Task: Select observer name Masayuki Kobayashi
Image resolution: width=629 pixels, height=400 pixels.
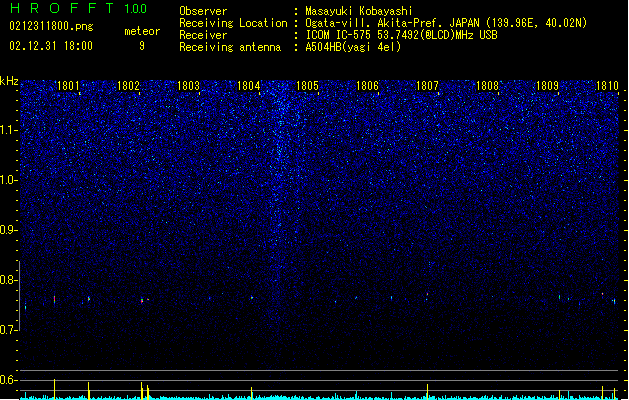Action: 359,11
